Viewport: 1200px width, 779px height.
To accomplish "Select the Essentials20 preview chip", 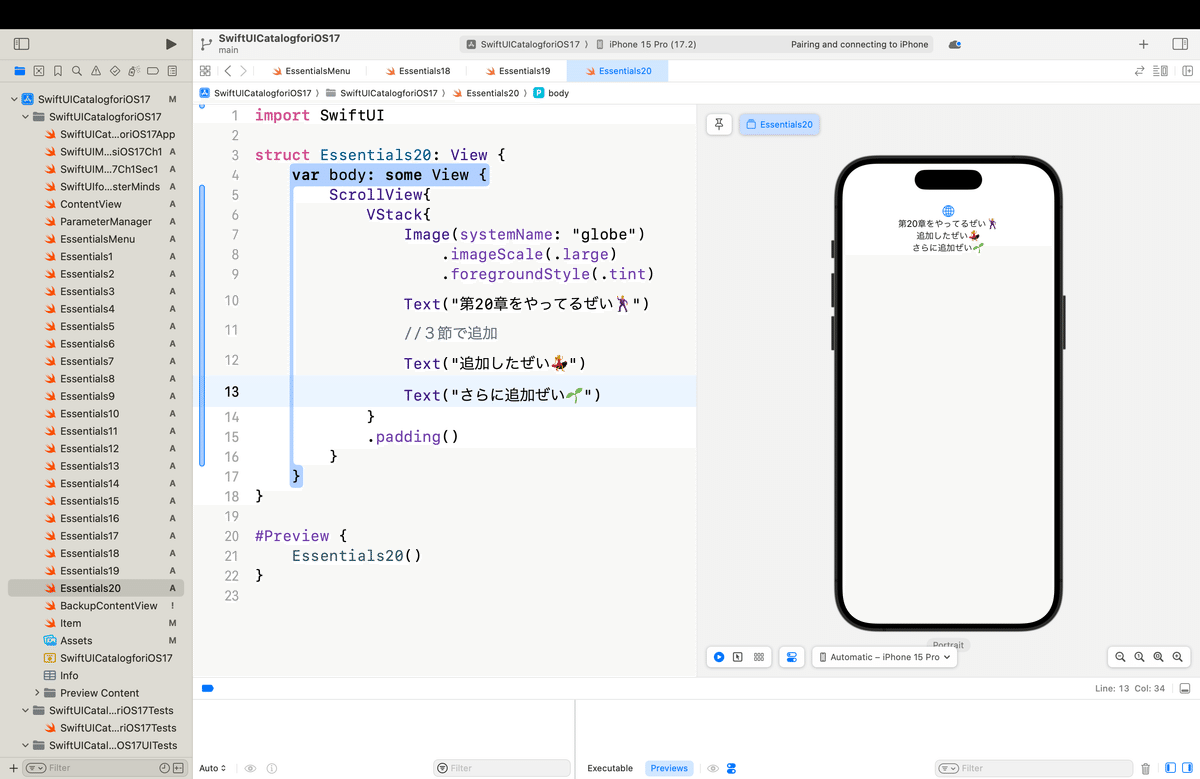I will pyautogui.click(x=779, y=124).
